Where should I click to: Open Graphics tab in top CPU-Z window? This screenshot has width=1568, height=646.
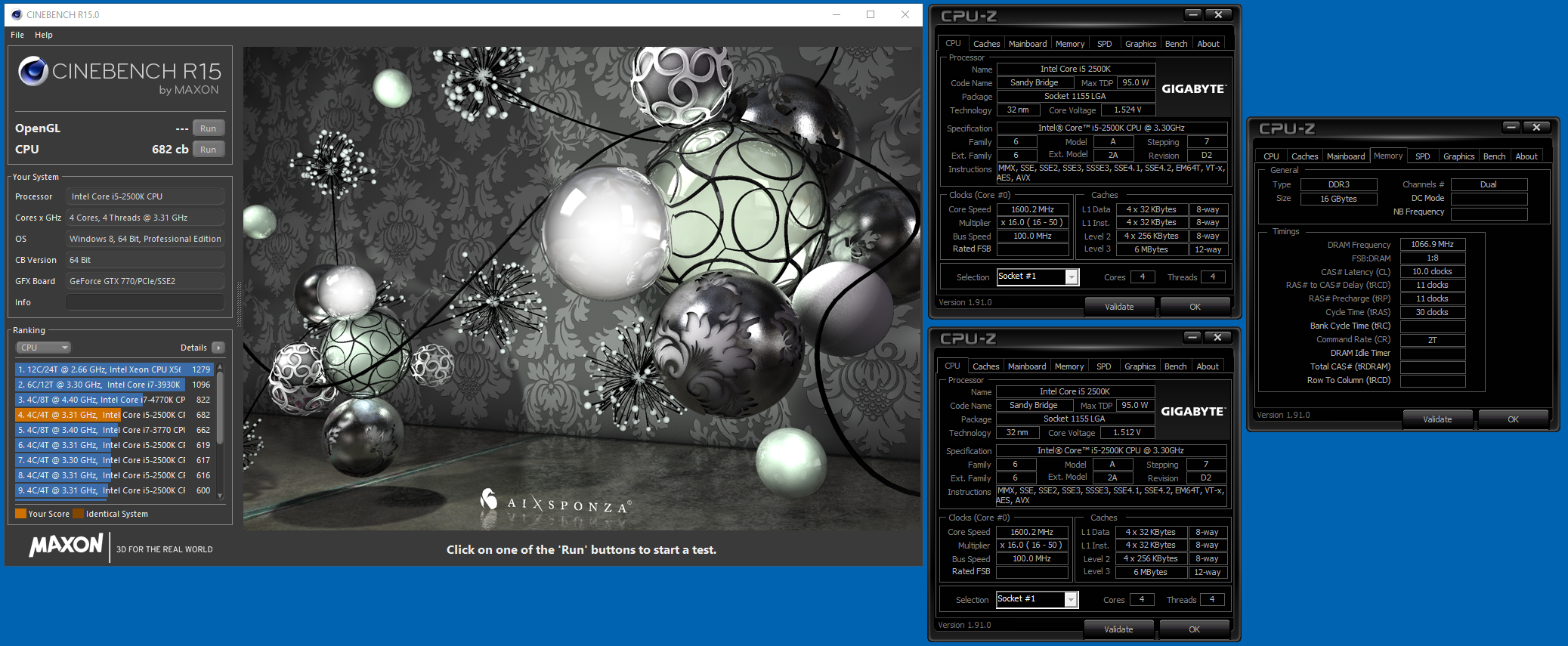click(x=1140, y=44)
